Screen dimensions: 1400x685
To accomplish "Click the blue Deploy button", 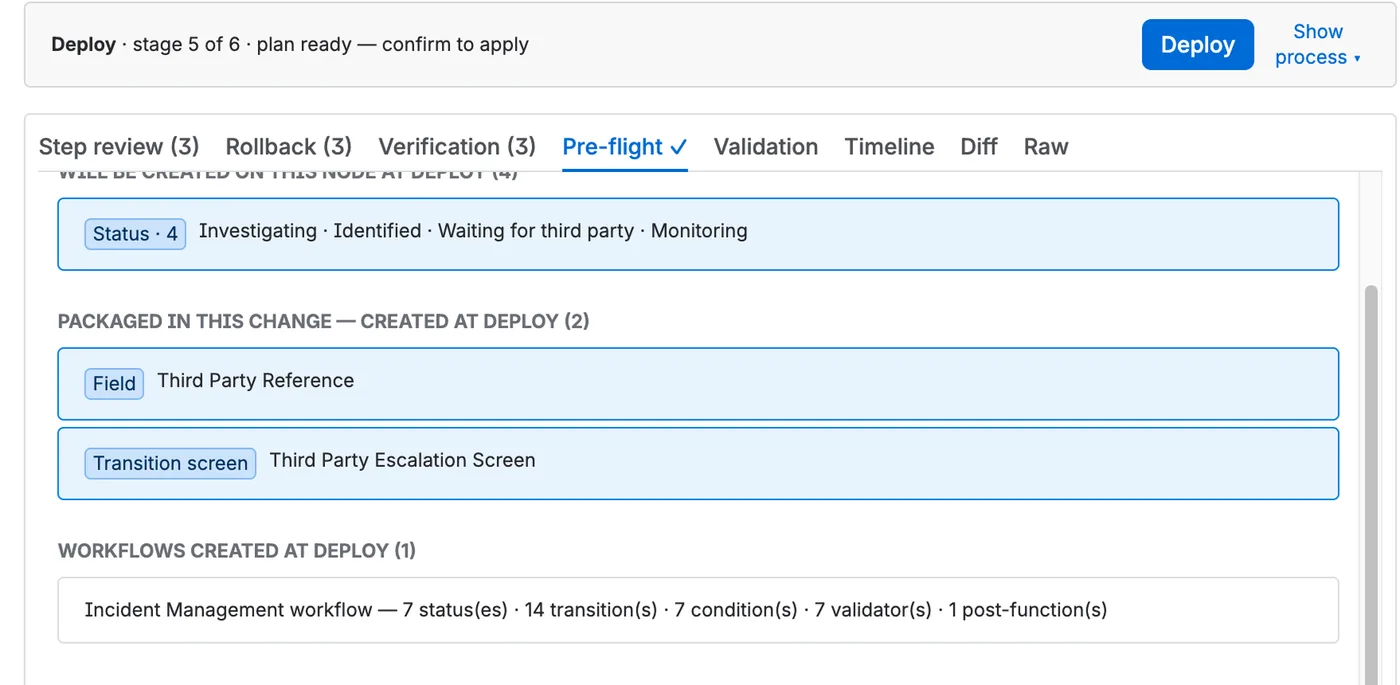I will (1197, 45).
